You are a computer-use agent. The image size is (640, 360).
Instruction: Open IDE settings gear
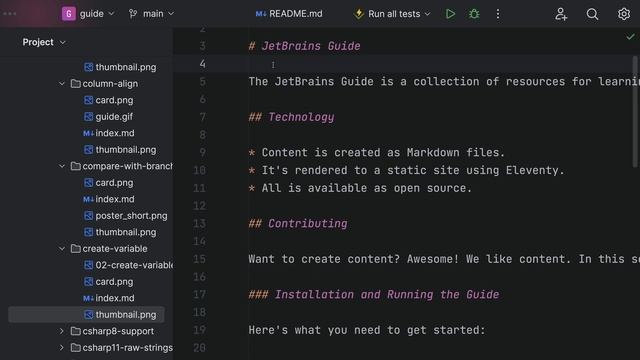(x=624, y=14)
